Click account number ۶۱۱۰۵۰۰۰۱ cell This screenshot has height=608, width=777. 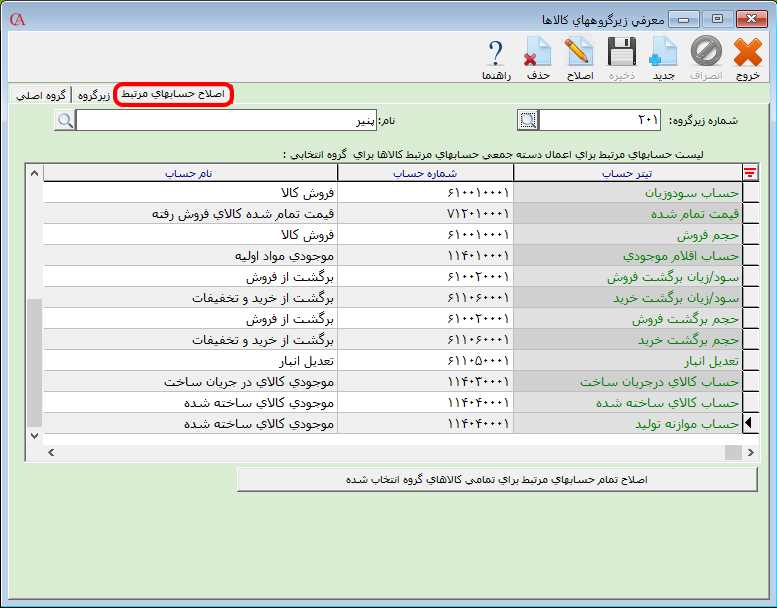coord(426,361)
